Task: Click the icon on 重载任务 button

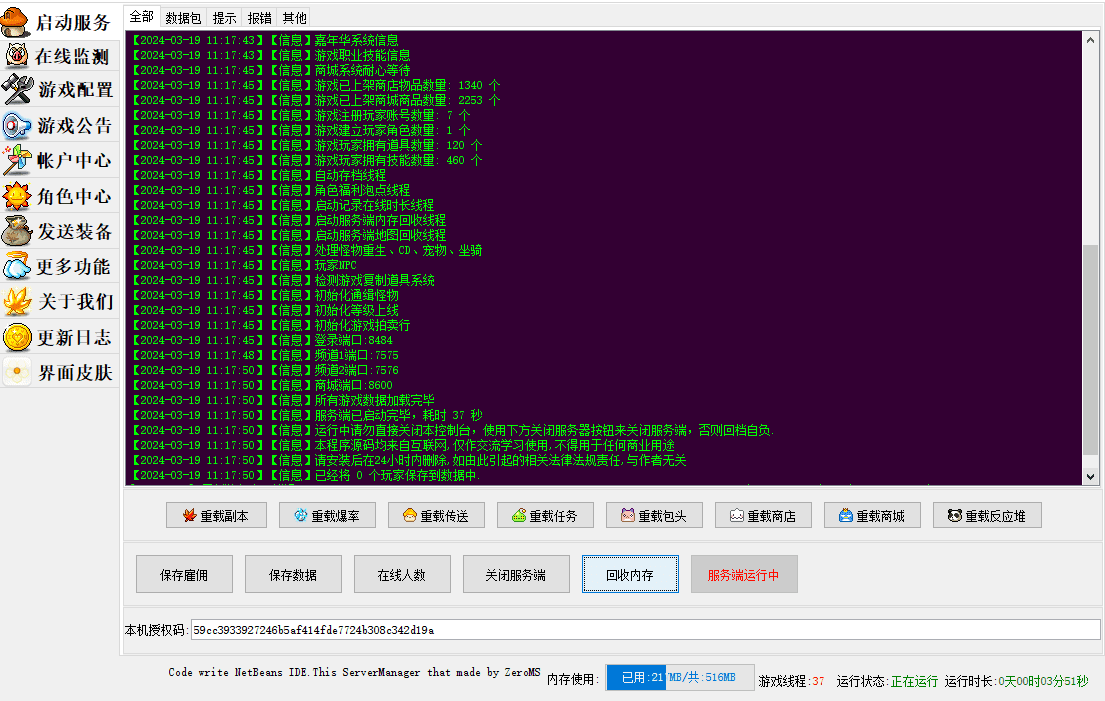Action: pos(519,516)
